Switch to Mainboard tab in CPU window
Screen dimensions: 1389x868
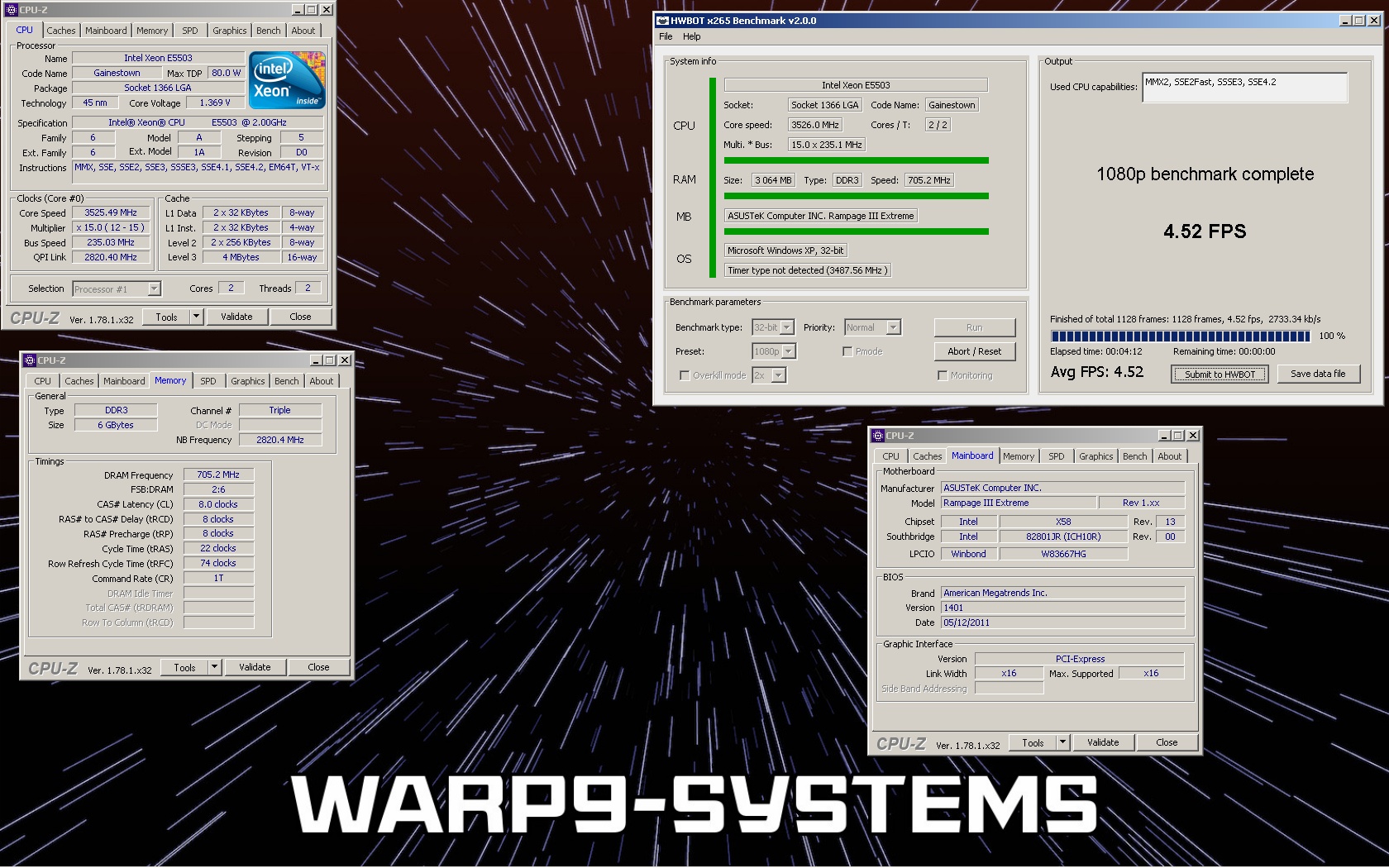click(106, 31)
